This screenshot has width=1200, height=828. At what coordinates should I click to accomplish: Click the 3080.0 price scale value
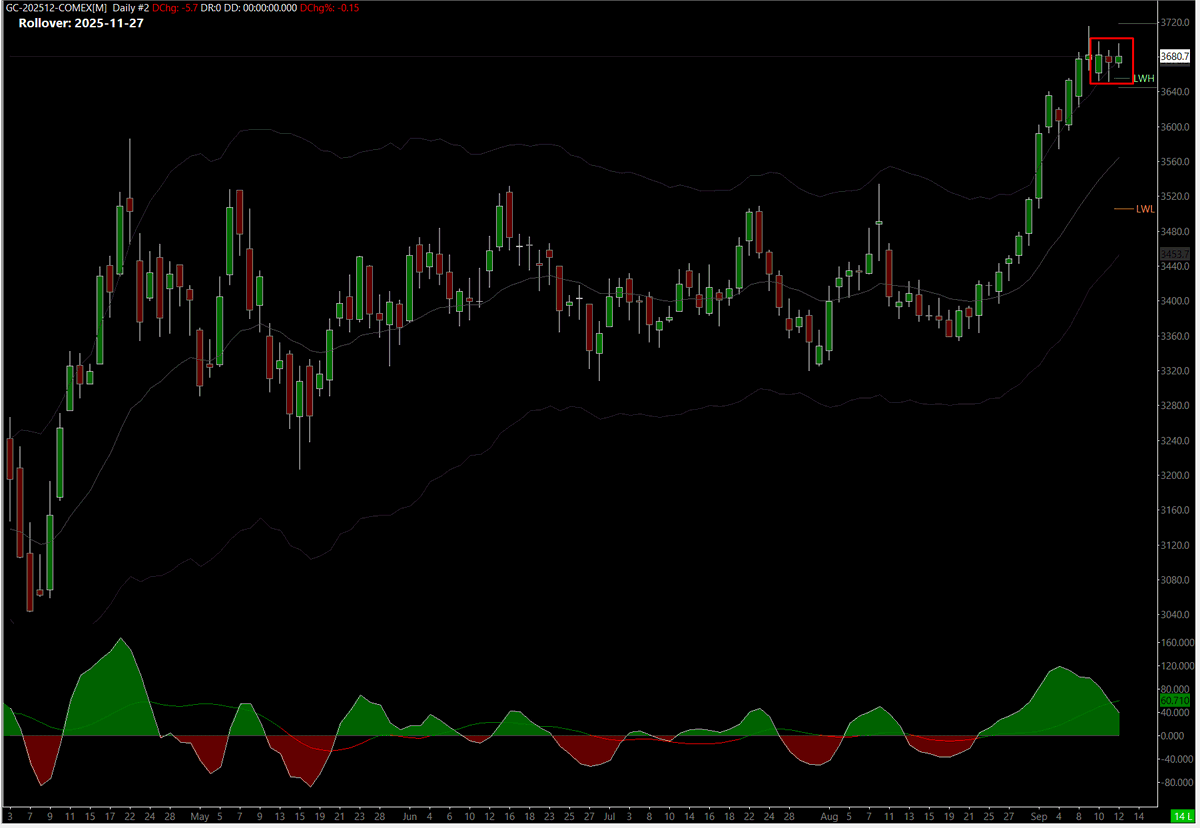1175,581
